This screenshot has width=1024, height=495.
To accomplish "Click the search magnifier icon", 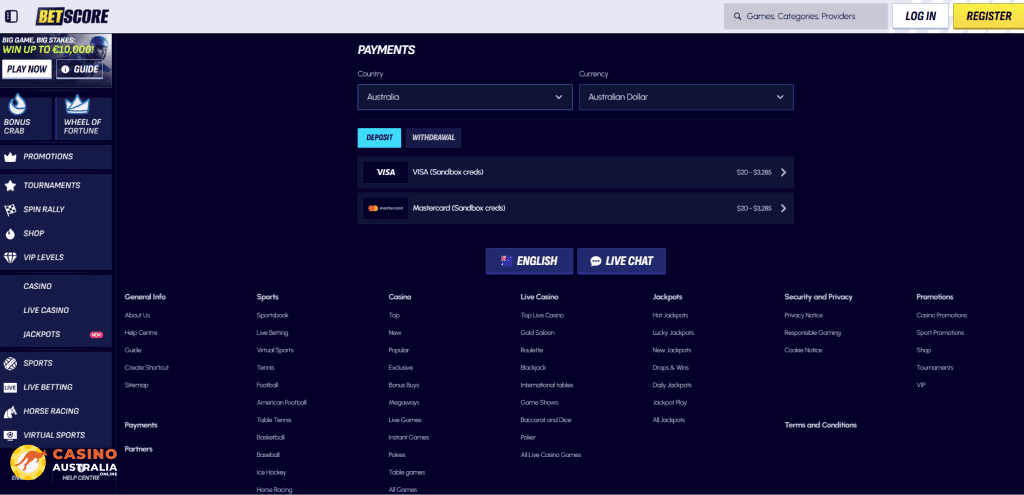I will (737, 16).
